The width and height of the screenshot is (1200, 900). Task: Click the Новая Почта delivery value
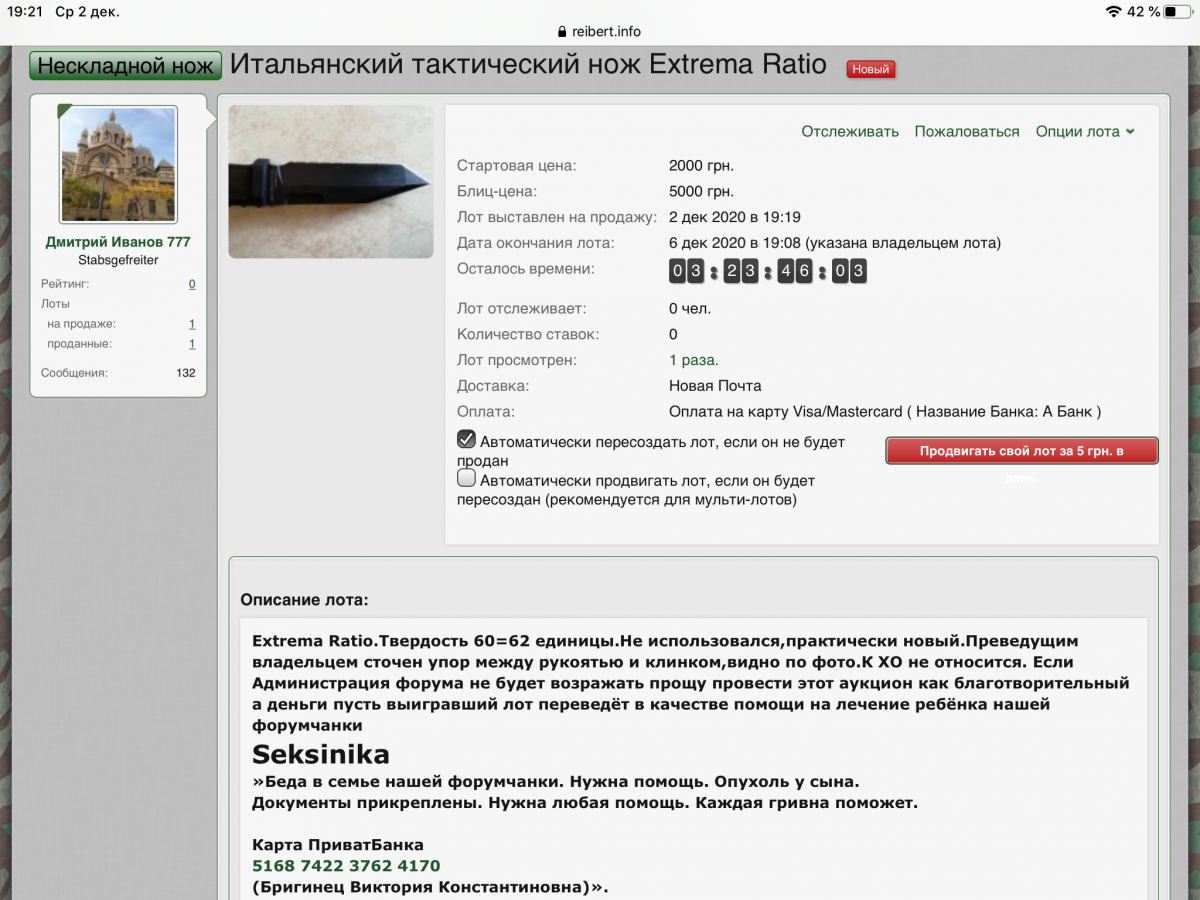coord(715,386)
